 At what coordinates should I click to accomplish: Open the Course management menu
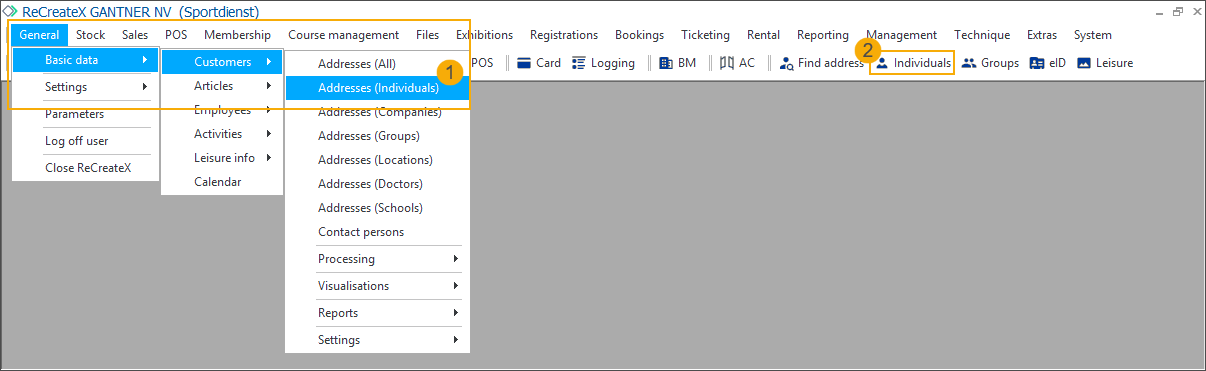(x=343, y=35)
